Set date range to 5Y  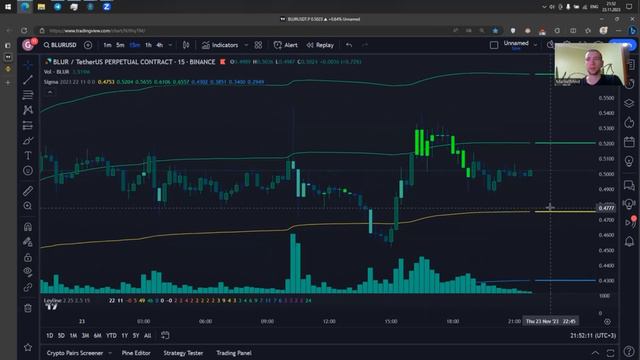[136, 336]
